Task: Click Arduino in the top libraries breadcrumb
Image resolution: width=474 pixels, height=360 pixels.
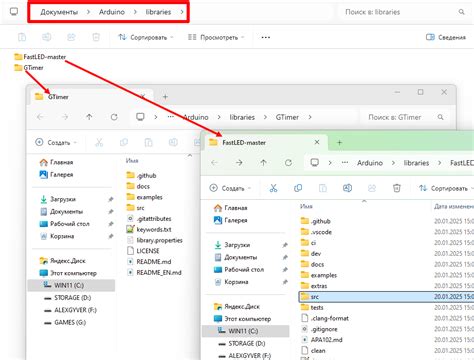Action: (x=112, y=12)
